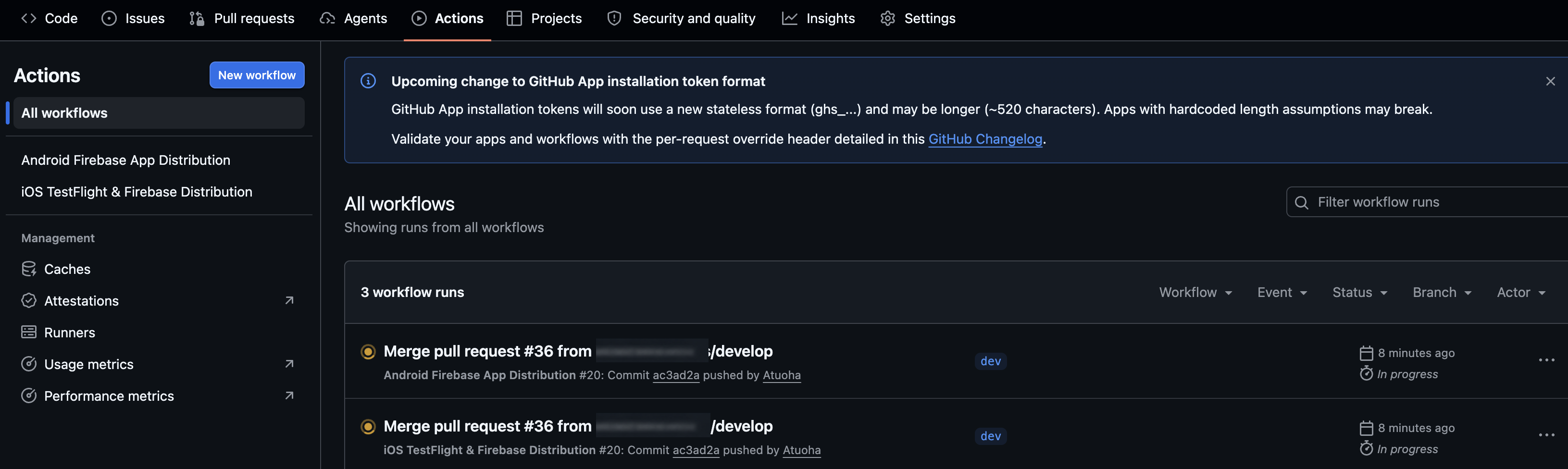Click Usage metrics external link arrow
This screenshot has width=1568, height=469.
(290, 364)
